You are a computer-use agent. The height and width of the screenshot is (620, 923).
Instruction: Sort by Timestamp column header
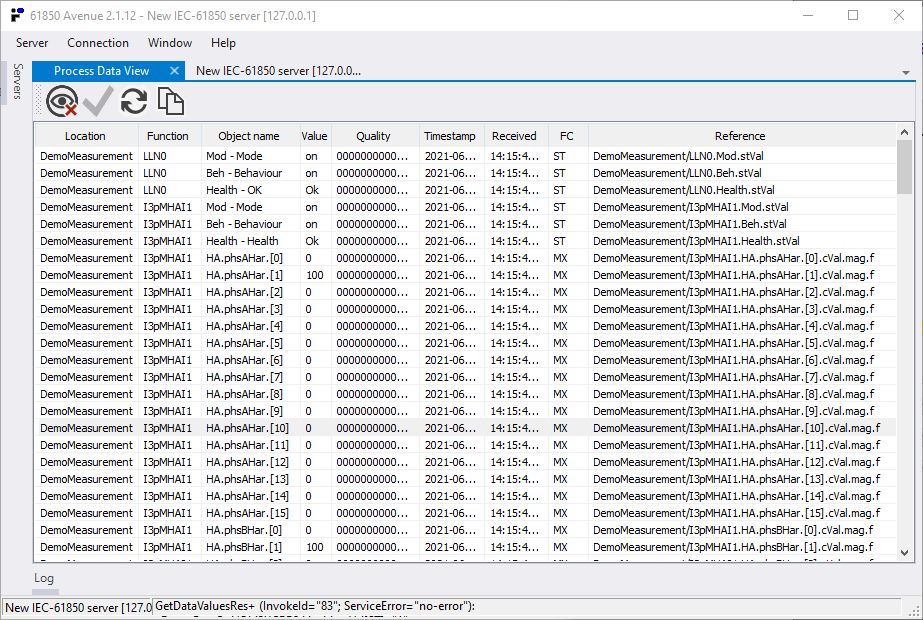(450, 136)
